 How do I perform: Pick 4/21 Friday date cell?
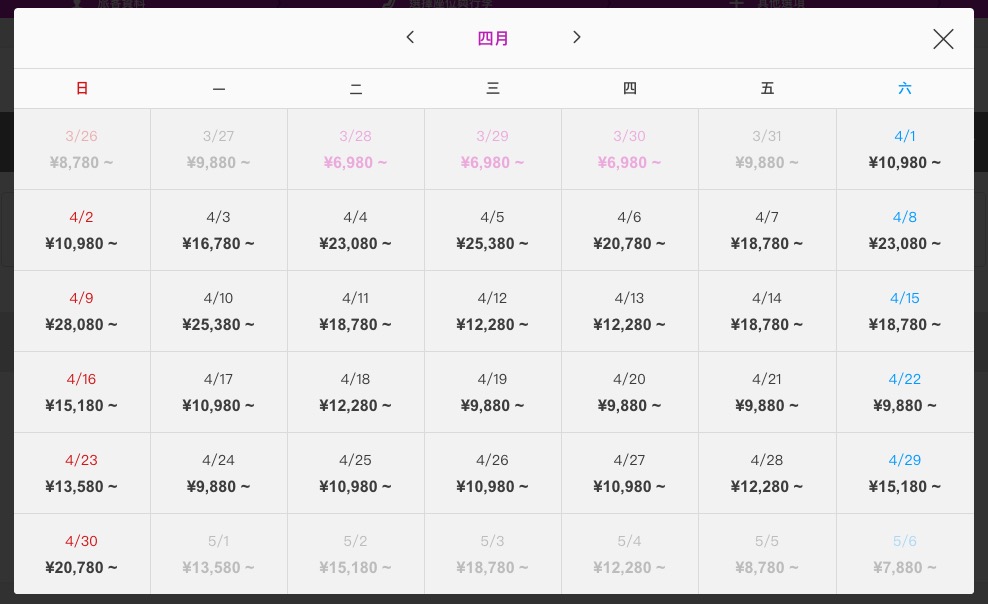[x=767, y=392]
